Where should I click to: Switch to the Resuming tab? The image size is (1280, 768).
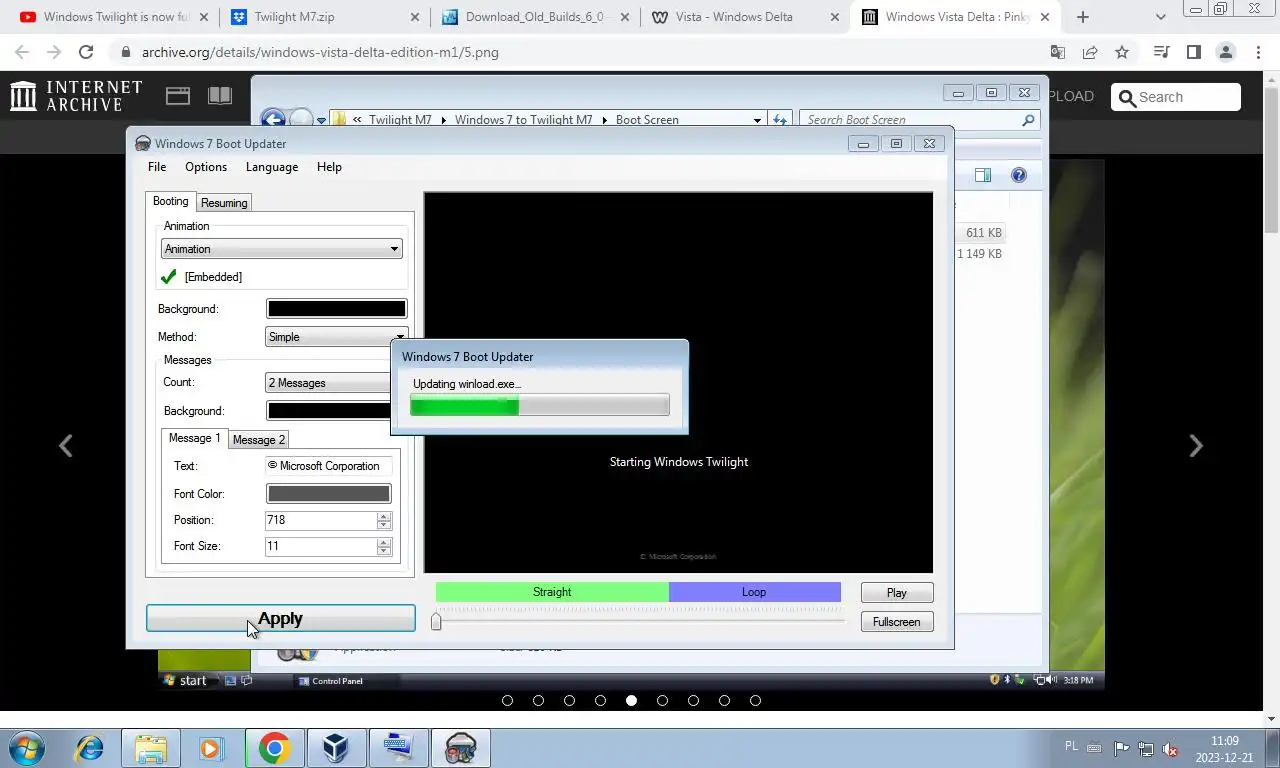(x=224, y=203)
